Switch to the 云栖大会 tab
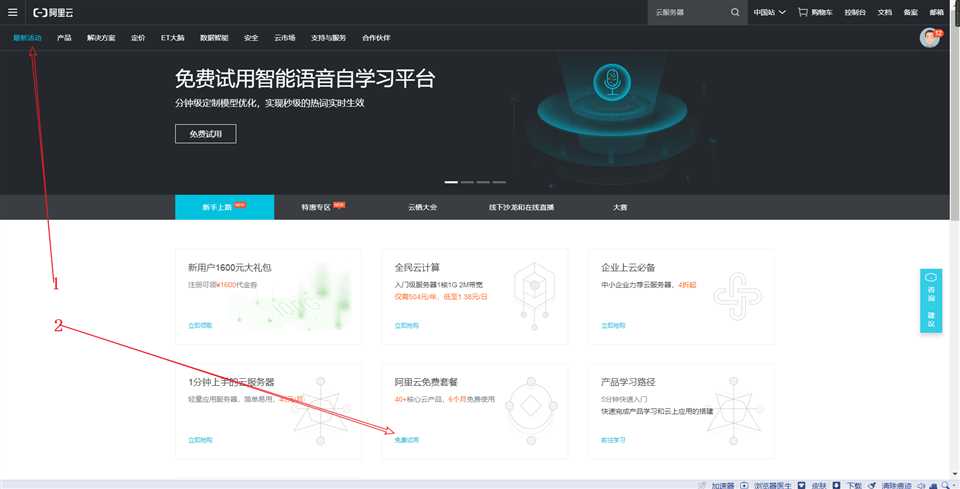 pos(422,207)
